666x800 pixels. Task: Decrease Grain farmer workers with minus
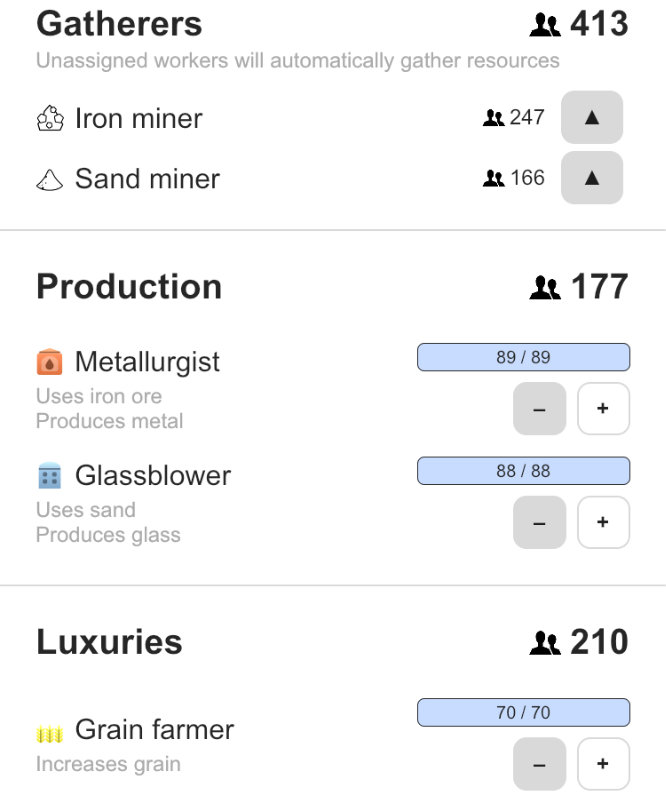click(539, 764)
